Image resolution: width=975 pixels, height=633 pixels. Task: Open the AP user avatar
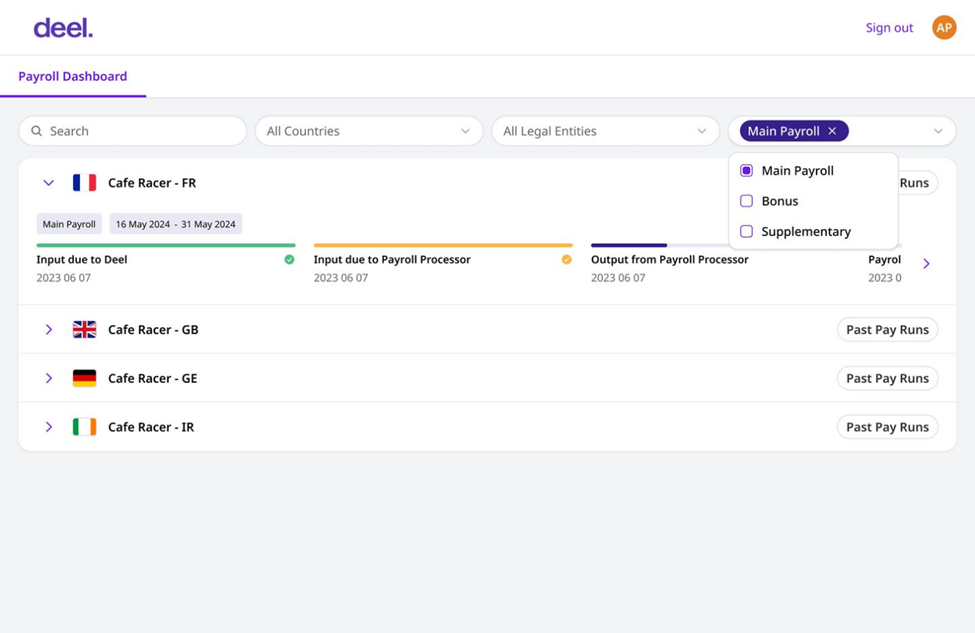click(x=944, y=27)
